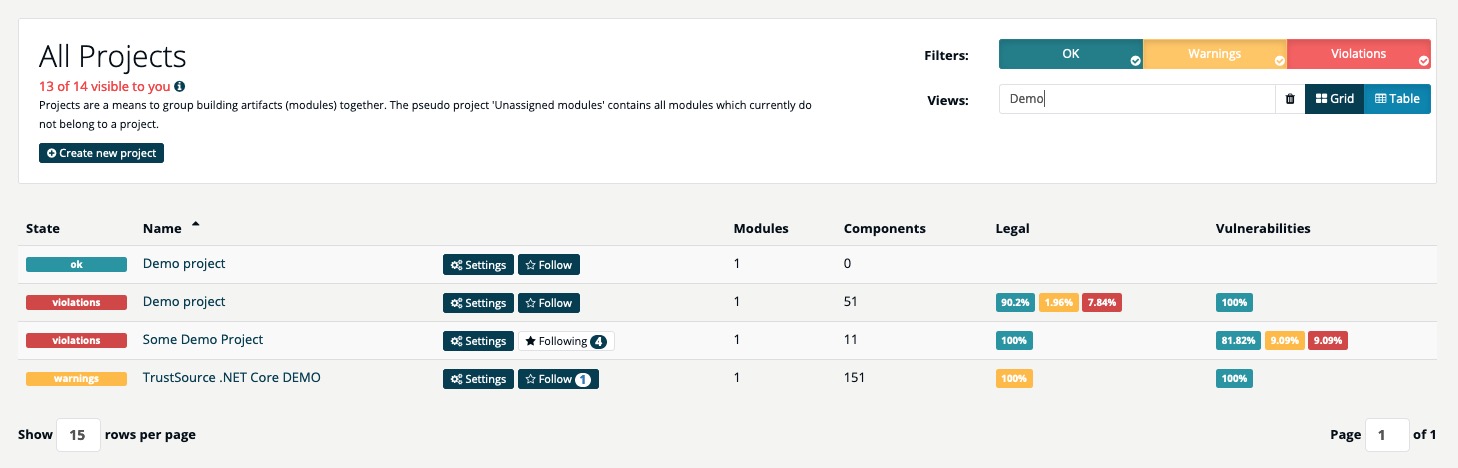Click the Demo search input field
This screenshot has width=1458, height=468.
tap(1137, 99)
